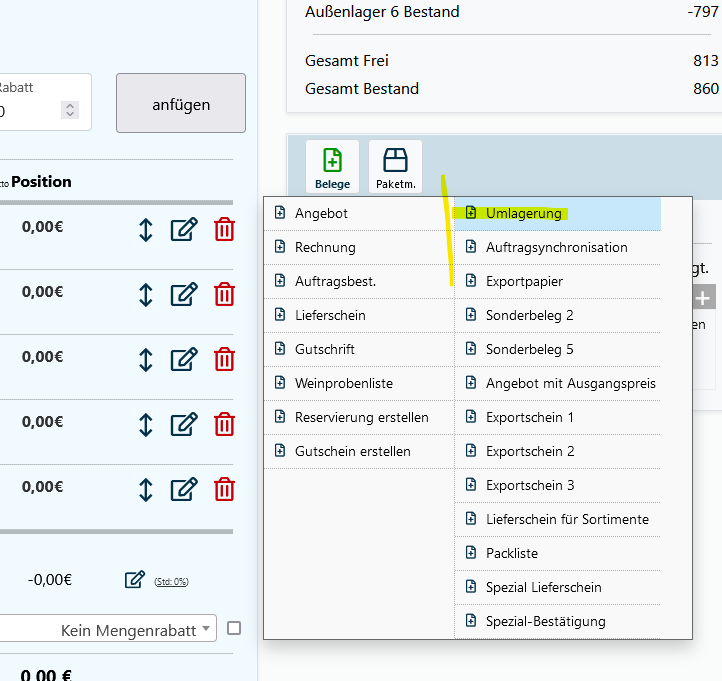
Task: Delete the fifth position with trash icon
Action: pos(225,489)
